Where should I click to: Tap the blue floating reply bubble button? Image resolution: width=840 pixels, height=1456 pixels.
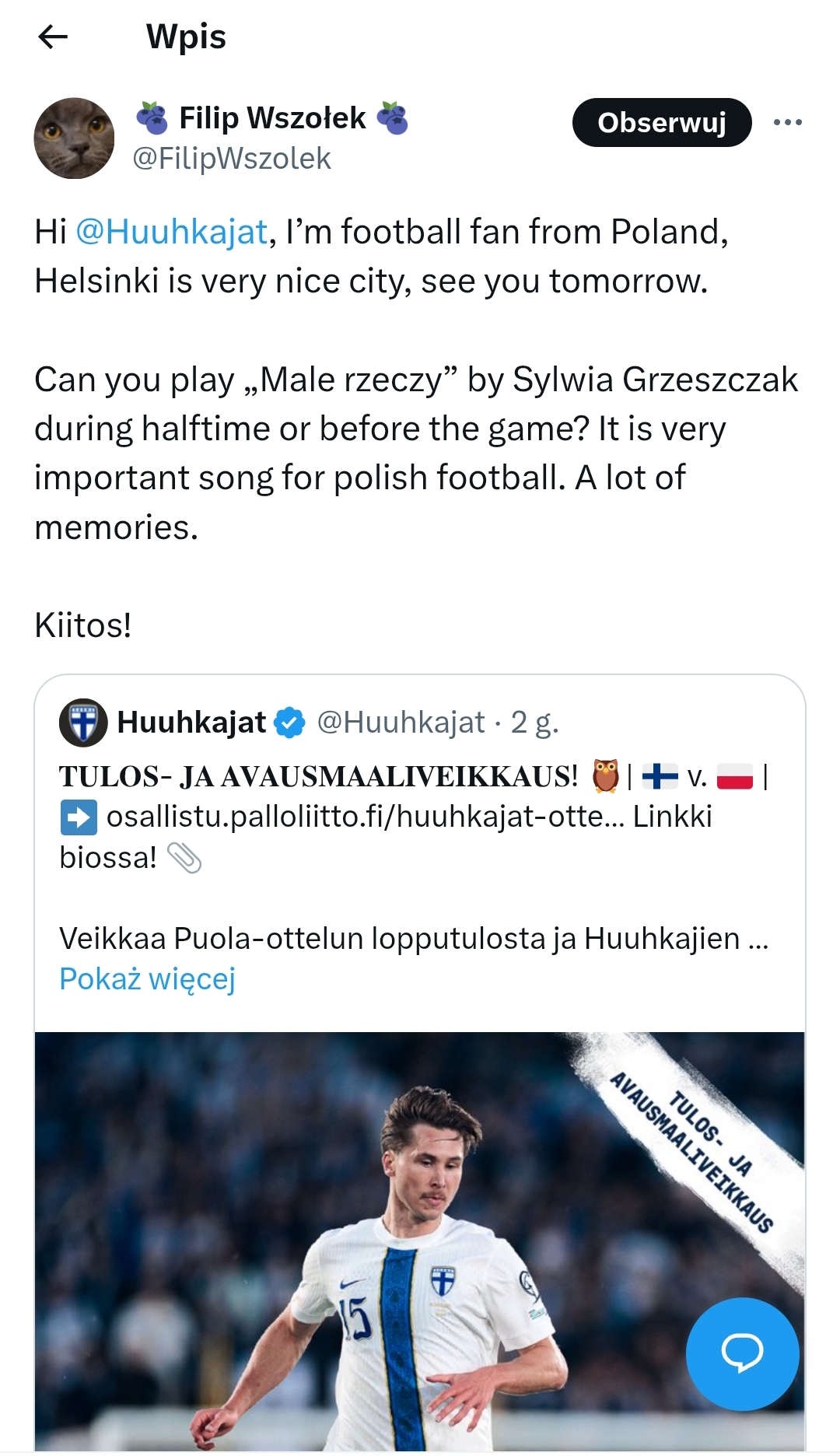point(742,1353)
